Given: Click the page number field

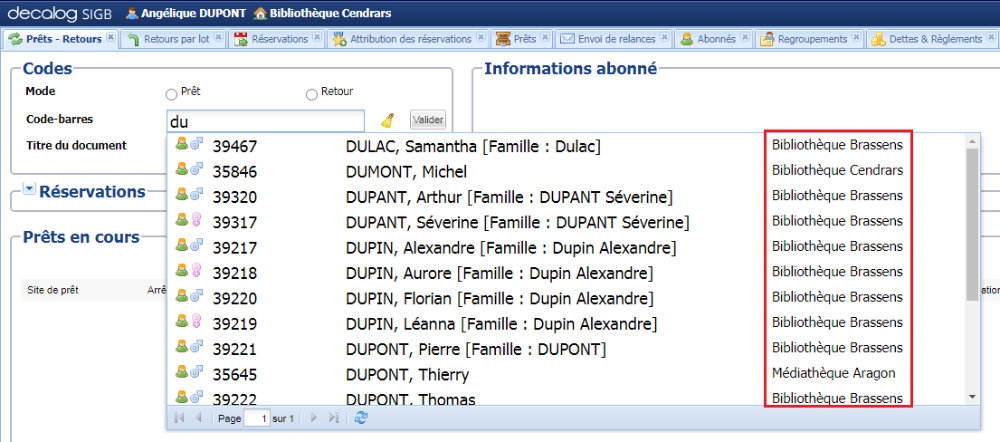Looking at the screenshot, I should pyautogui.click(x=257, y=419).
